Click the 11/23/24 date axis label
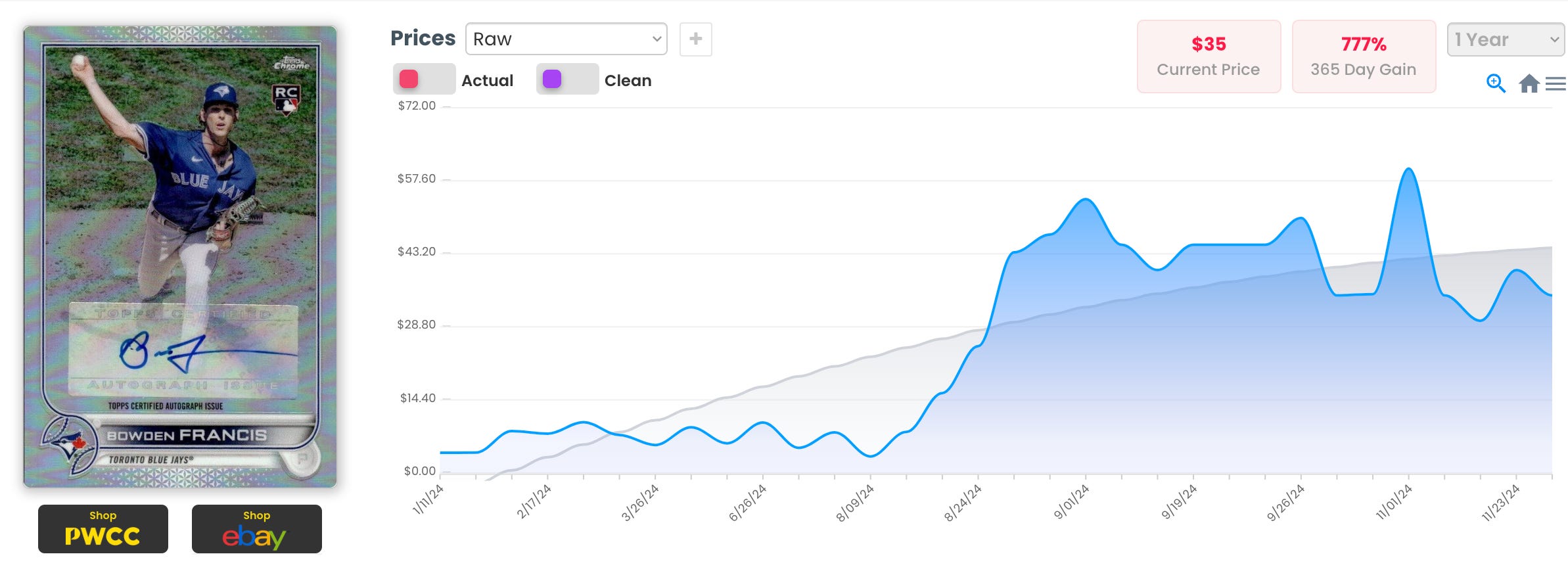 [x=1500, y=503]
